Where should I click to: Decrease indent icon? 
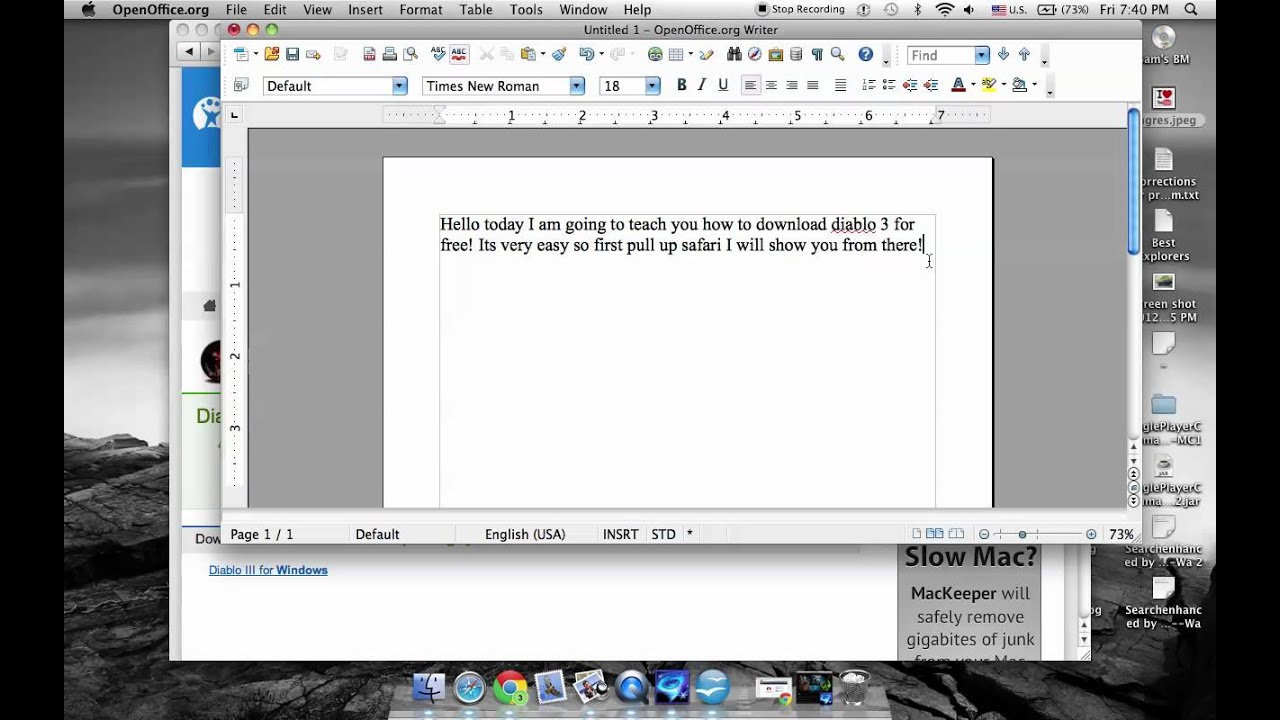click(x=910, y=85)
